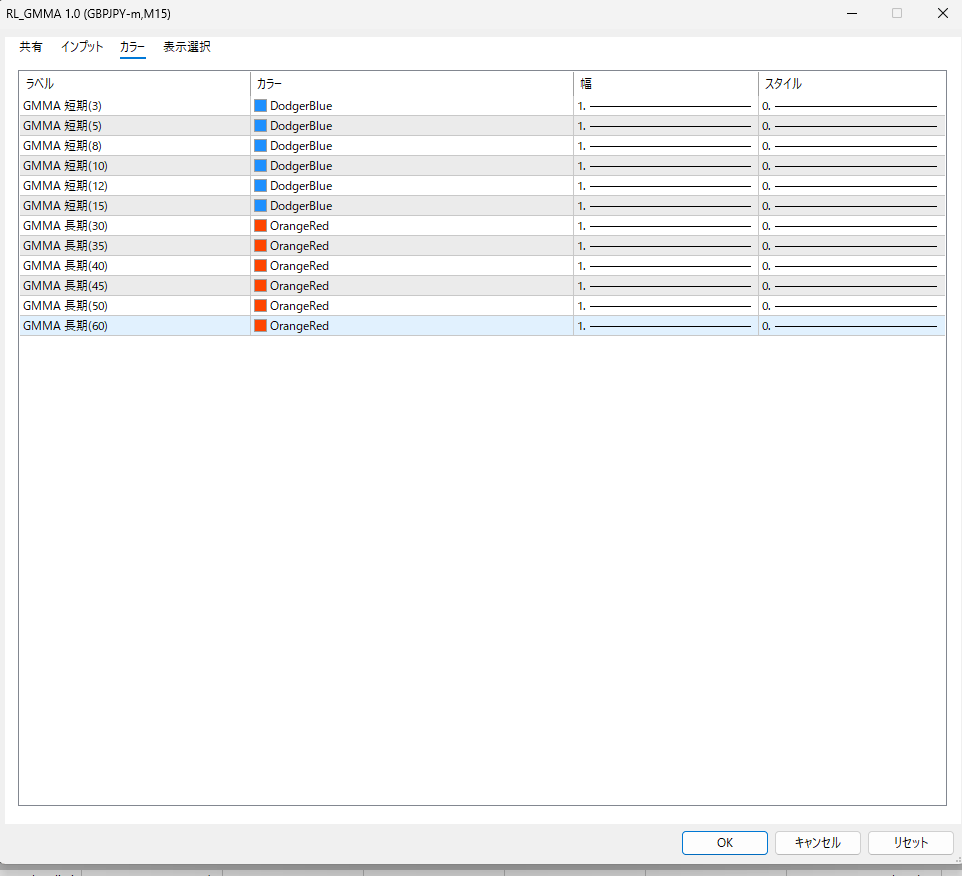The image size is (962, 876).
Task: Change the color swatch of GMMA 短期(5)
Action: [261, 126]
